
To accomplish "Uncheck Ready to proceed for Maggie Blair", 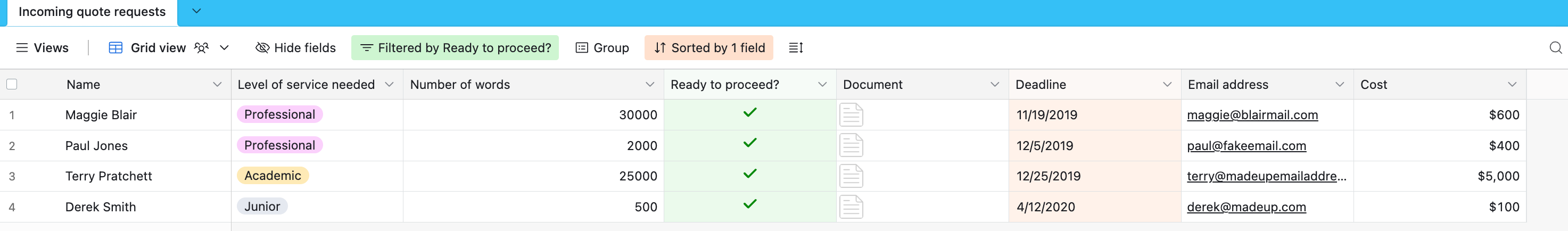I will click(x=750, y=113).
